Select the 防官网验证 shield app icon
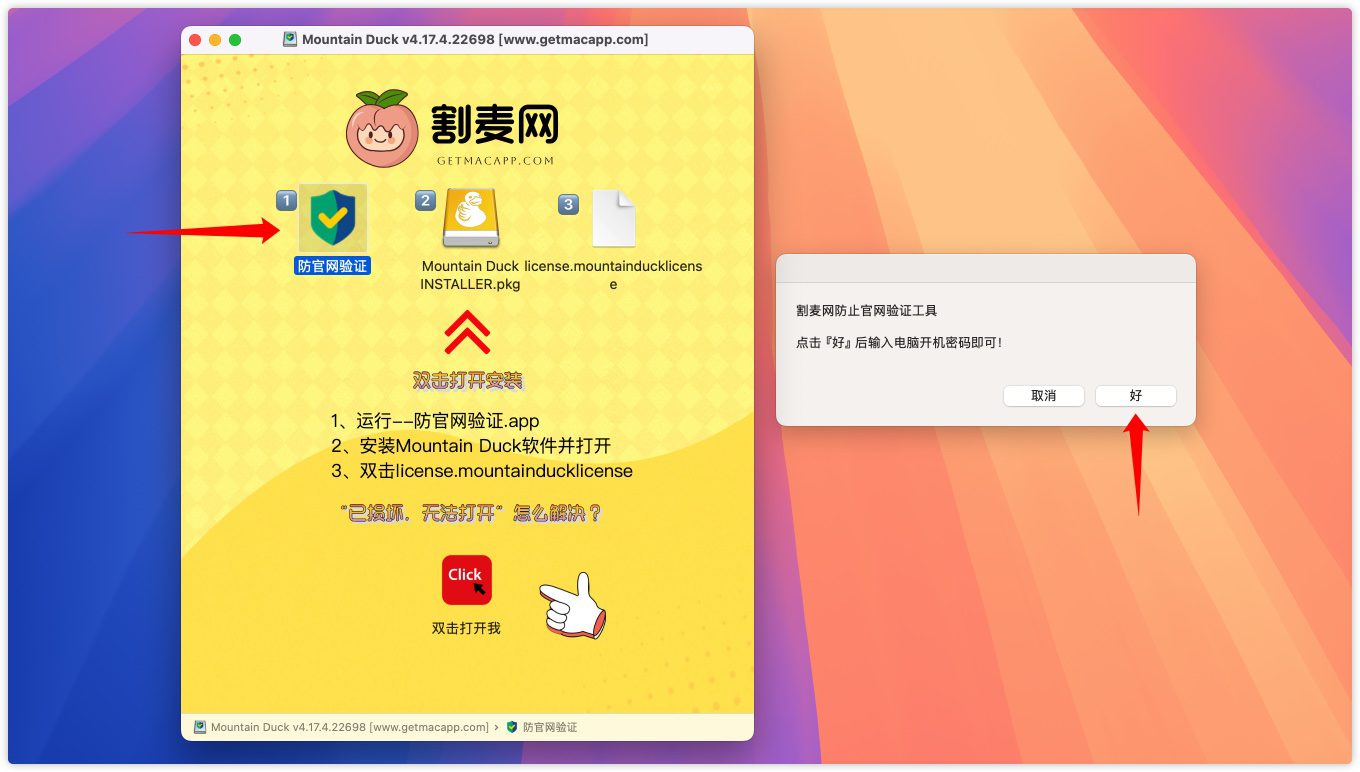The image size is (1360, 772). click(x=333, y=218)
